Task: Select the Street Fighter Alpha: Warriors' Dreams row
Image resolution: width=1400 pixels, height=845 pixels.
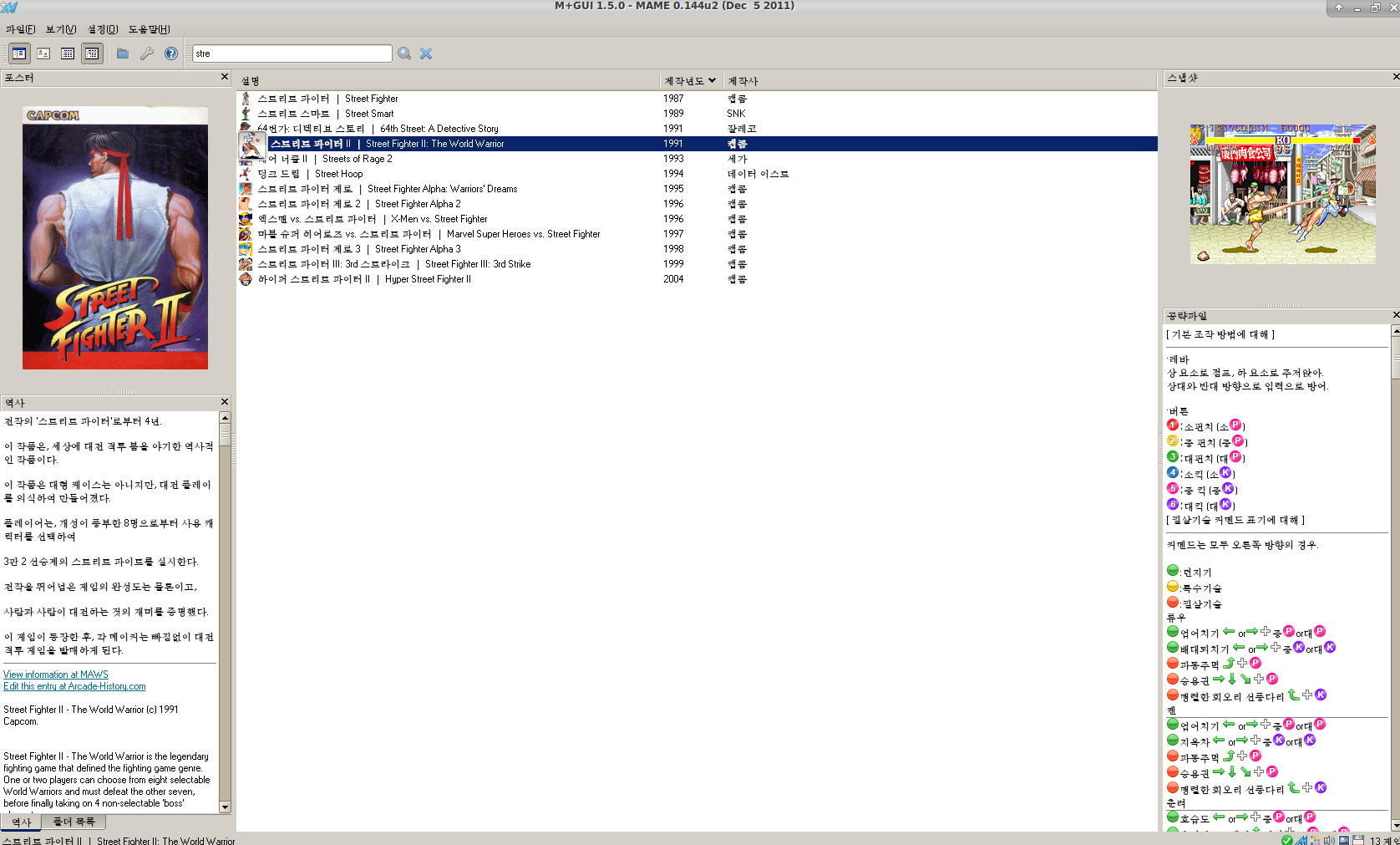Action: point(697,189)
